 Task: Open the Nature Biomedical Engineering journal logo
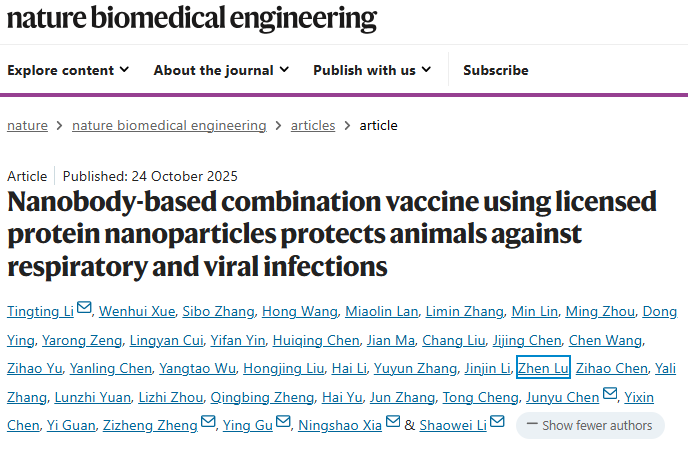coord(192,18)
